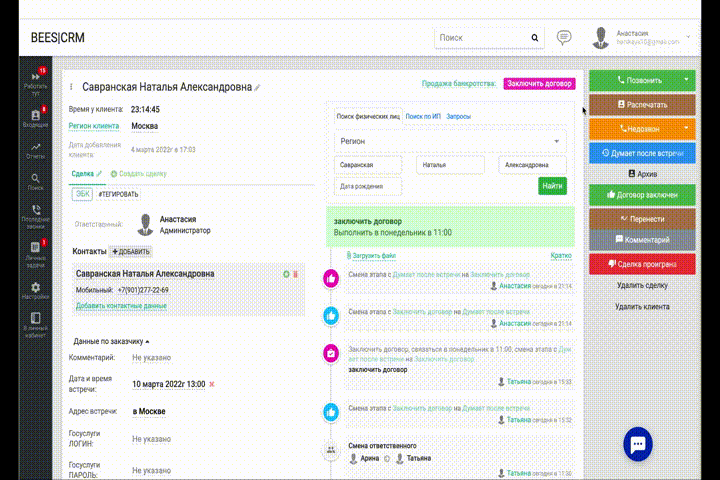Screen dimensions: 720x480
Task: Click red delete icon in contact card
Action: [x=296, y=274]
